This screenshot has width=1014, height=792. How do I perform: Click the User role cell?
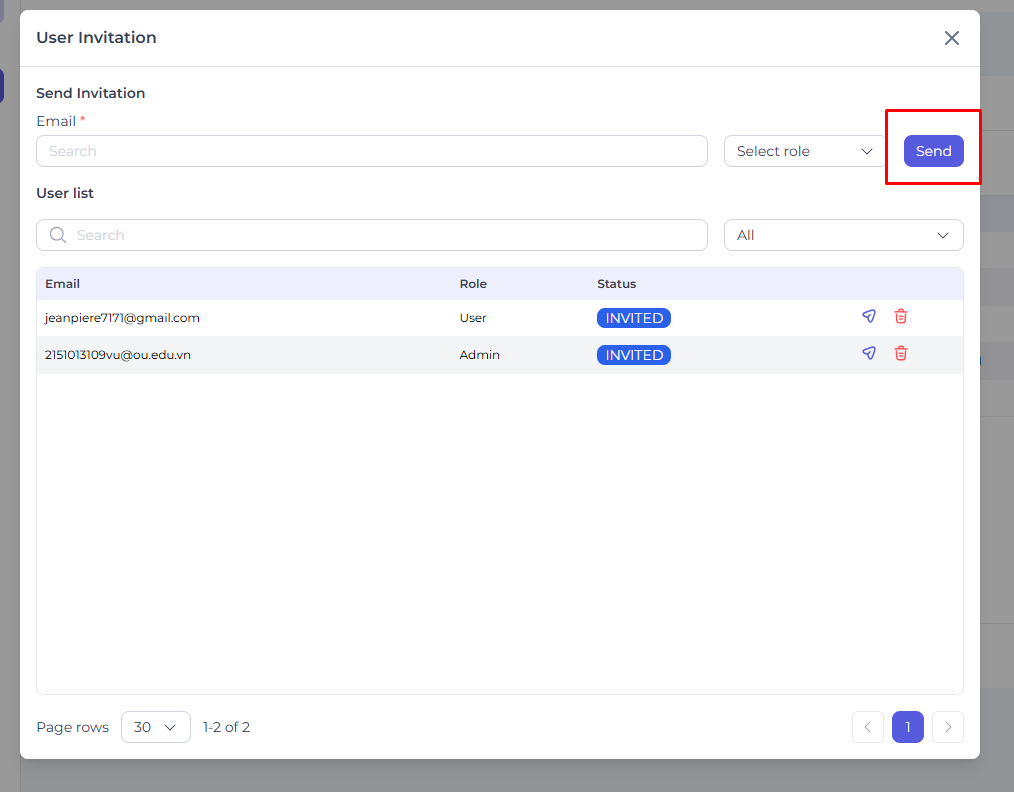473,318
